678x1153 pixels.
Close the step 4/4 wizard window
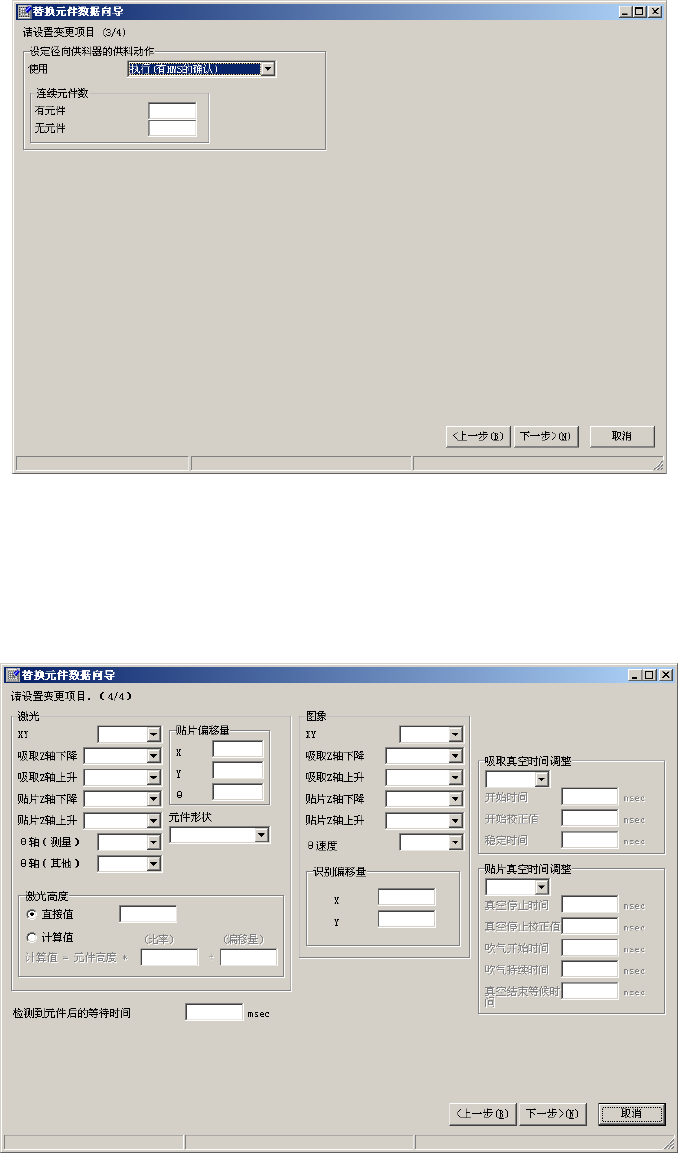(x=665, y=674)
